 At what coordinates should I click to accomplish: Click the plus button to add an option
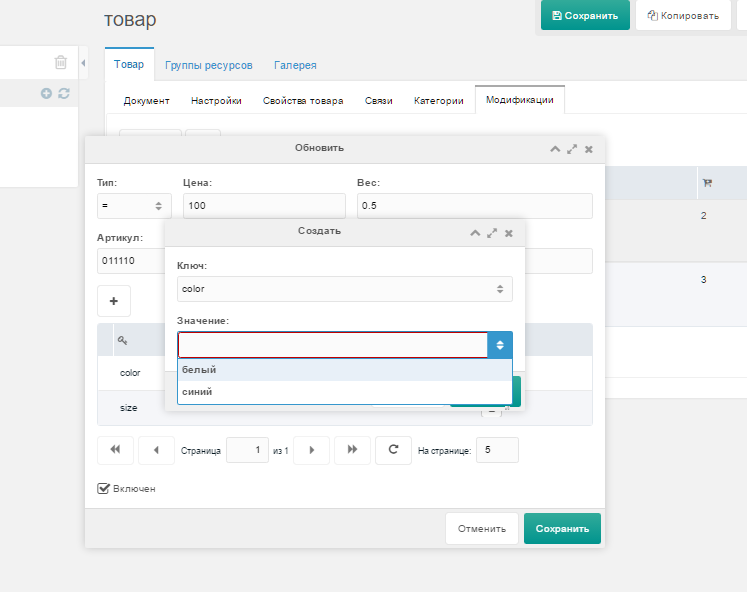(x=113, y=300)
